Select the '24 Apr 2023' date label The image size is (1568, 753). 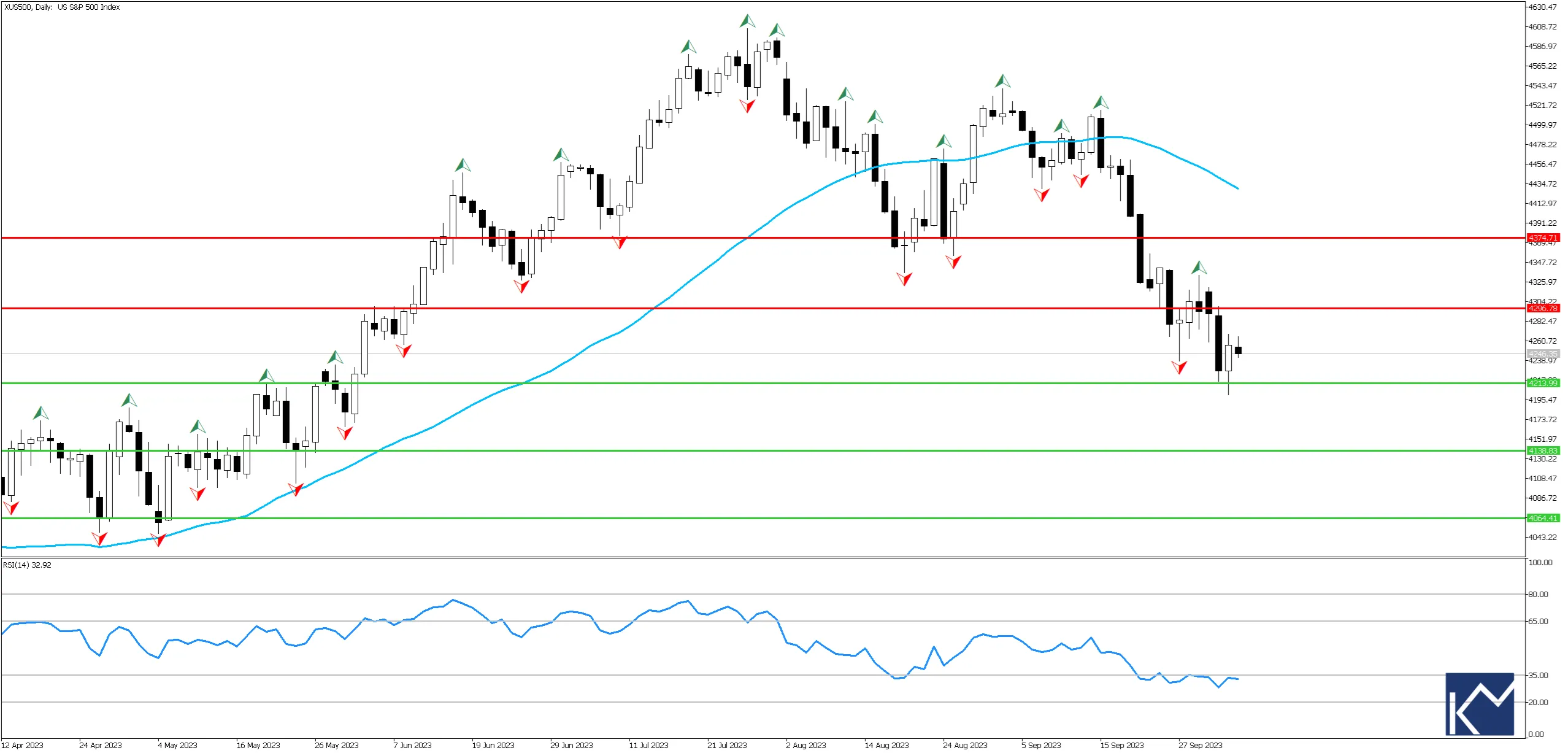[x=101, y=746]
